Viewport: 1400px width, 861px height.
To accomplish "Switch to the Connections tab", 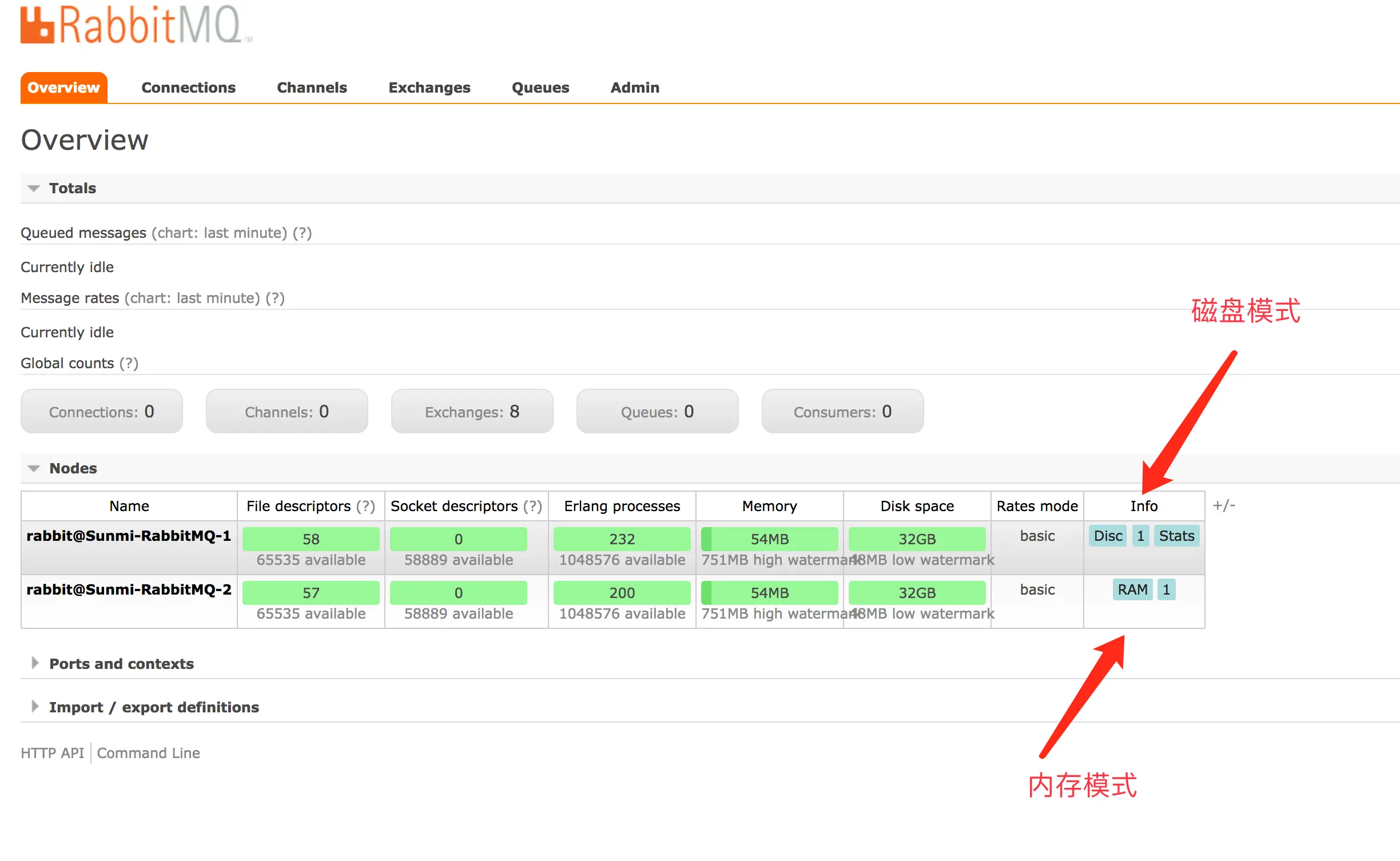I will [188, 87].
